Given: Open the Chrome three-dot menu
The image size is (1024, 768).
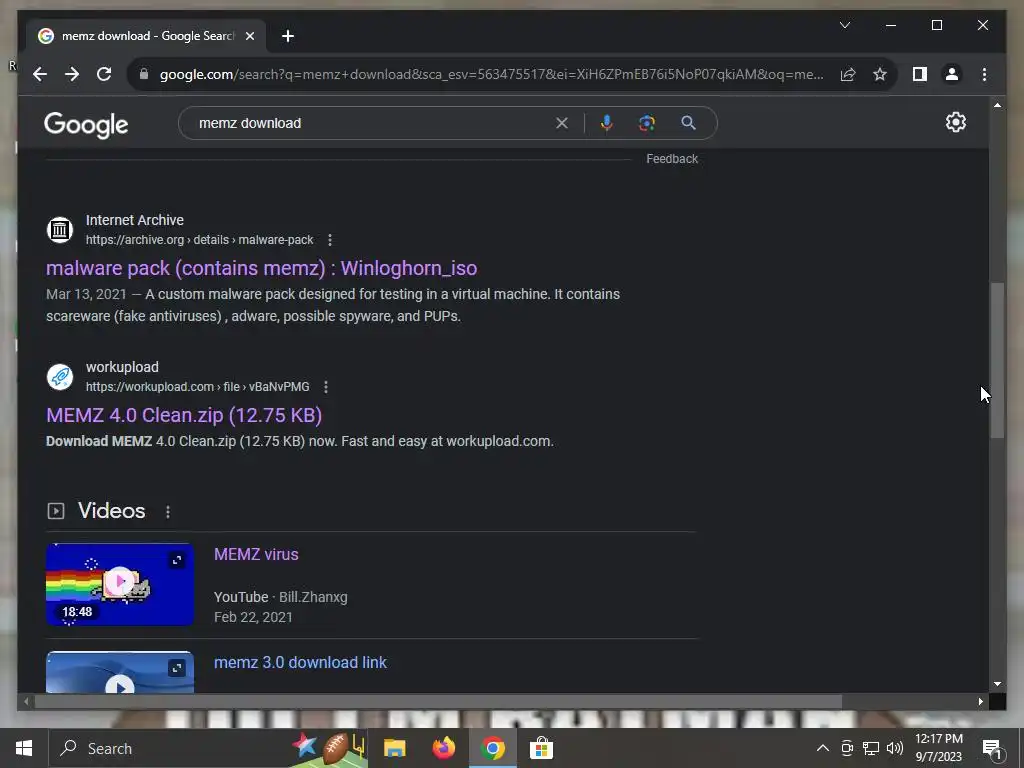Looking at the screenshot, I should (984, 74).
